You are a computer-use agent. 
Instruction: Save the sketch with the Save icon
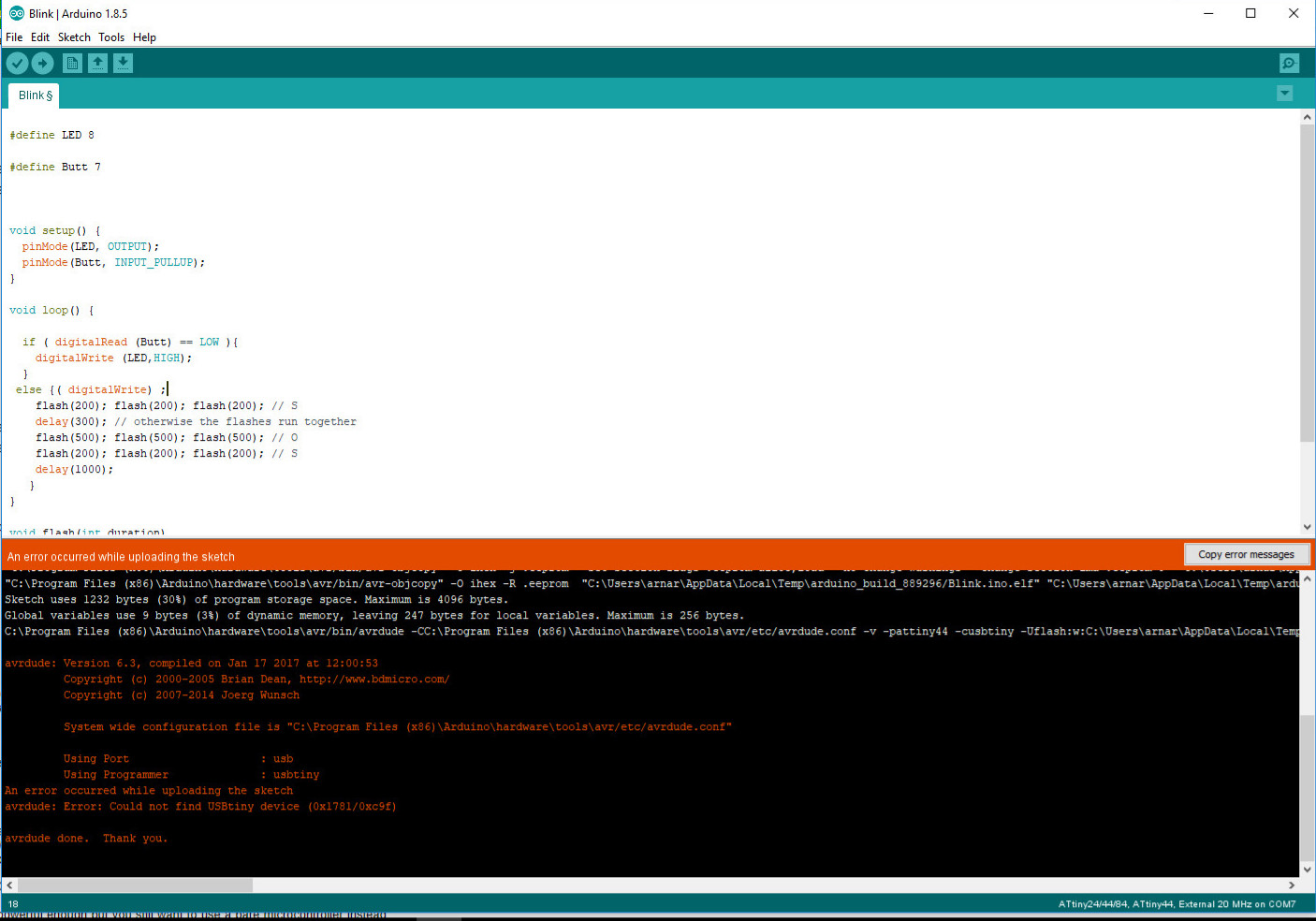123,63
